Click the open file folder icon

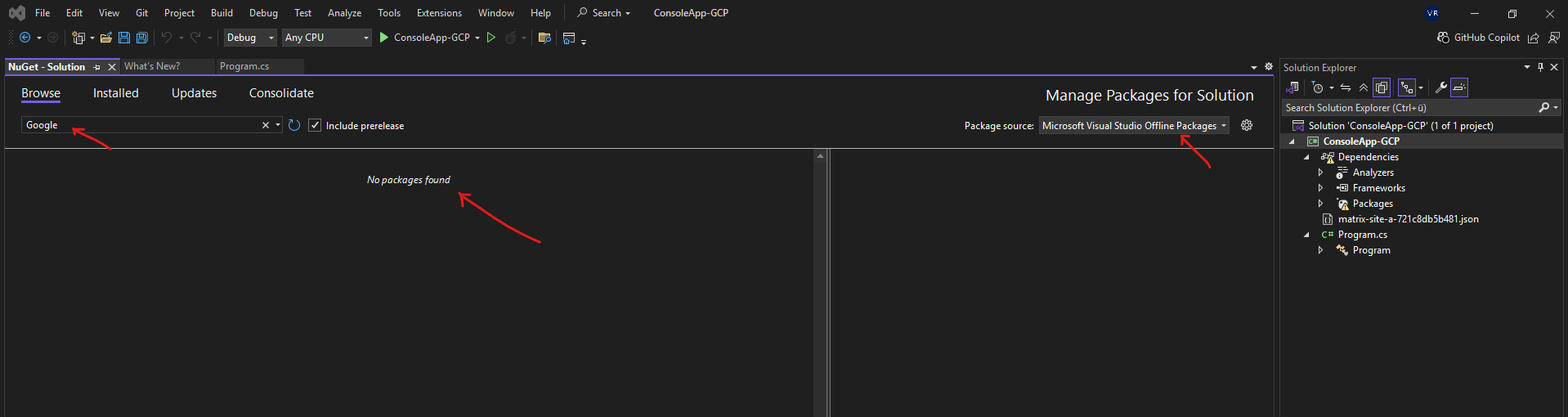[106, 38]
